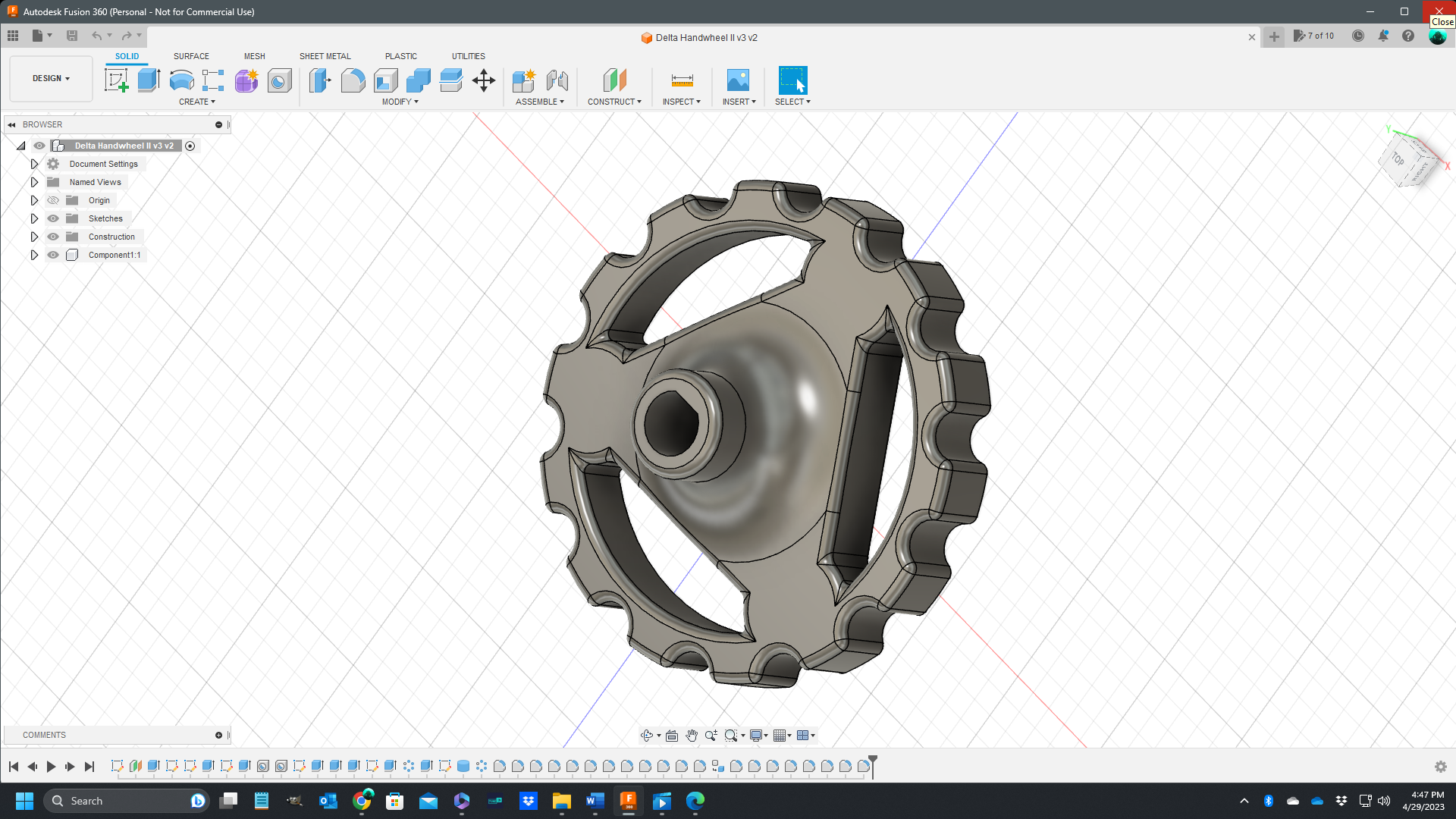1456x819 pixels.
Task: Select the Create Sketch tool
Action: (116, 80)
